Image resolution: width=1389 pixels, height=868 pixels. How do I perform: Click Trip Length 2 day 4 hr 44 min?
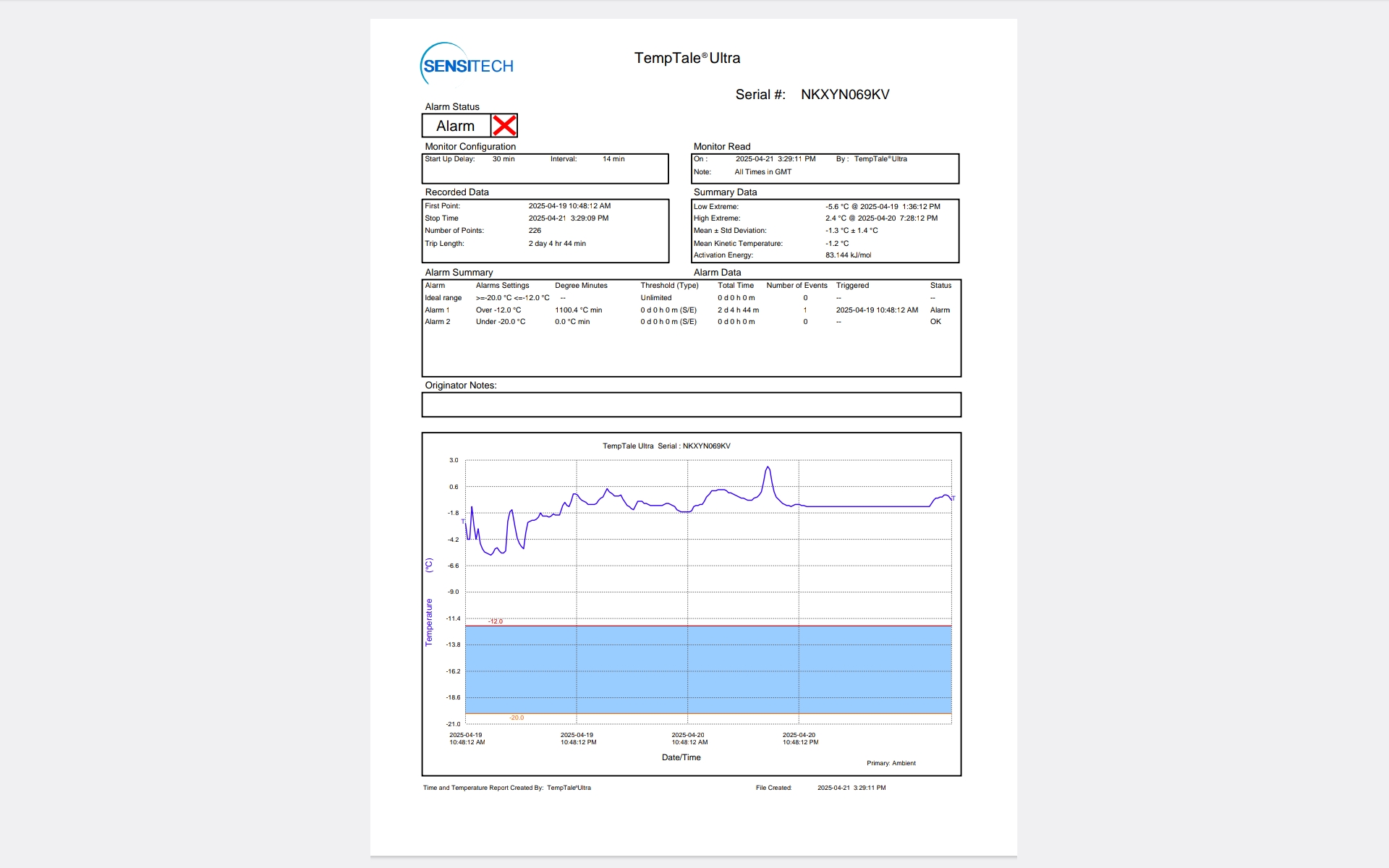pyautogui.click(x=557, y=244)
